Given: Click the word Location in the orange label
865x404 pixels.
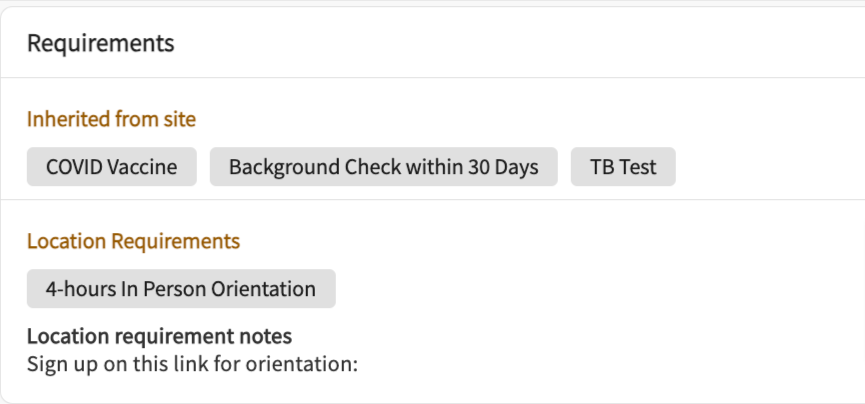Looking at the screenshot, I should 65,241.
